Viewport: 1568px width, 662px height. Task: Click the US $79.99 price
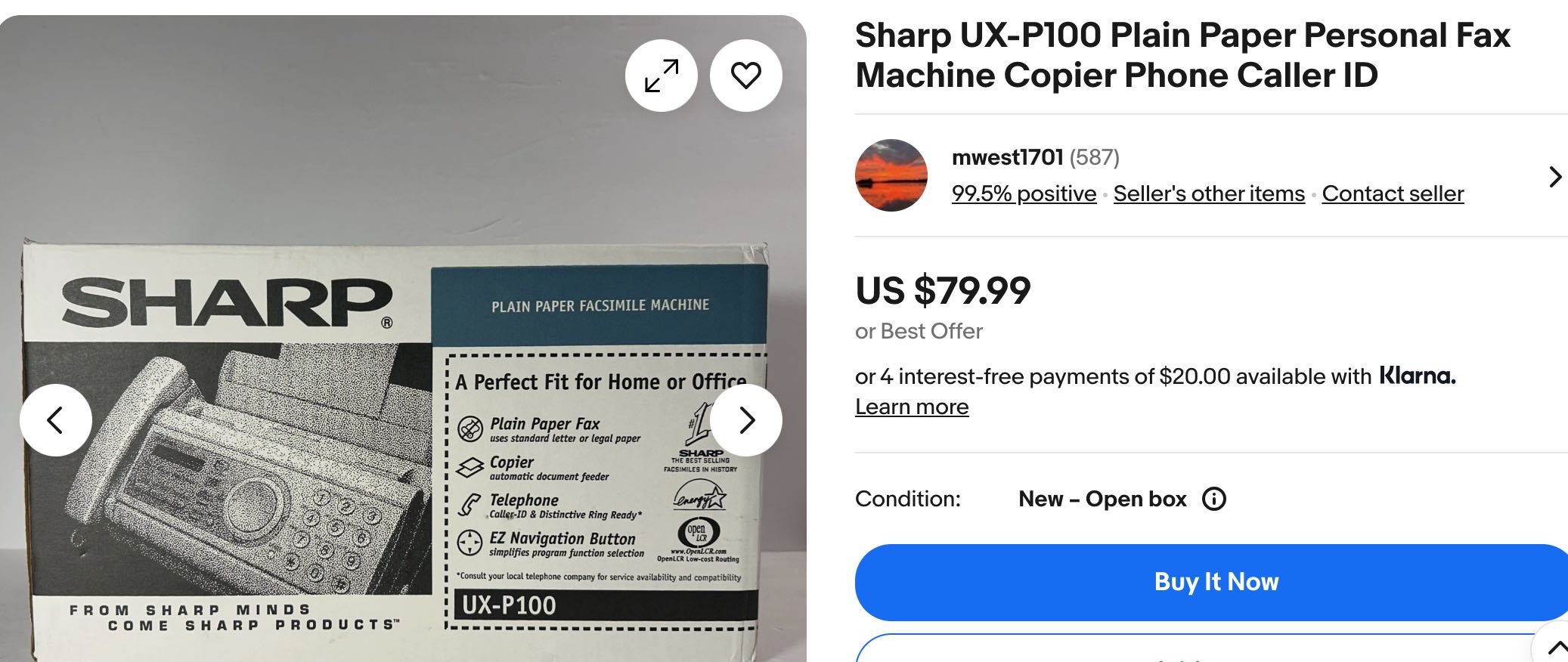(943, 291)
